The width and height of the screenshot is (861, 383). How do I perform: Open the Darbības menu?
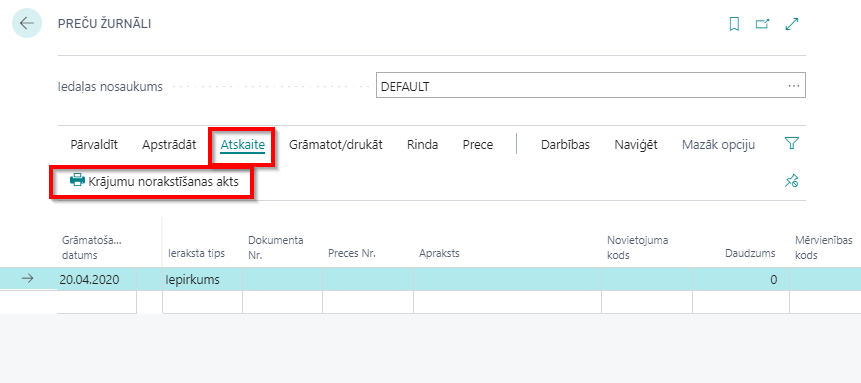565,145
